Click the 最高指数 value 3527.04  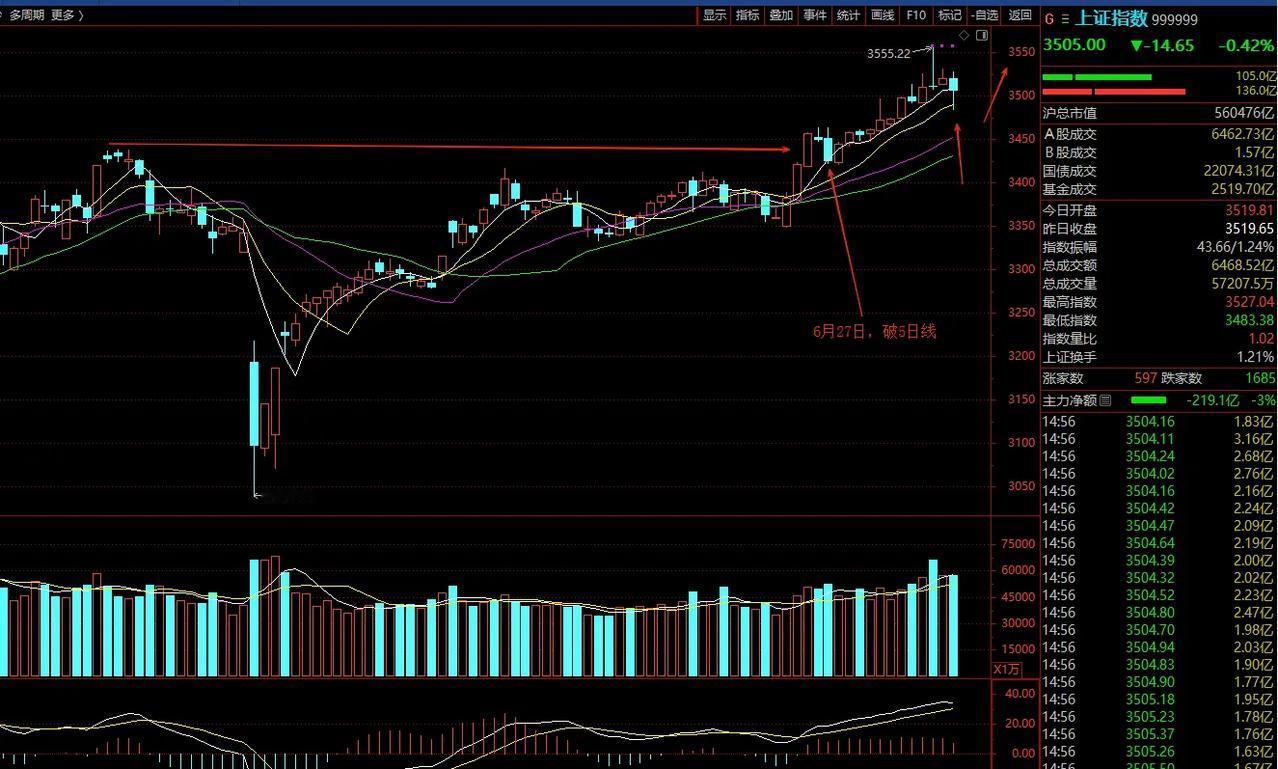(x=1249, y=302)
